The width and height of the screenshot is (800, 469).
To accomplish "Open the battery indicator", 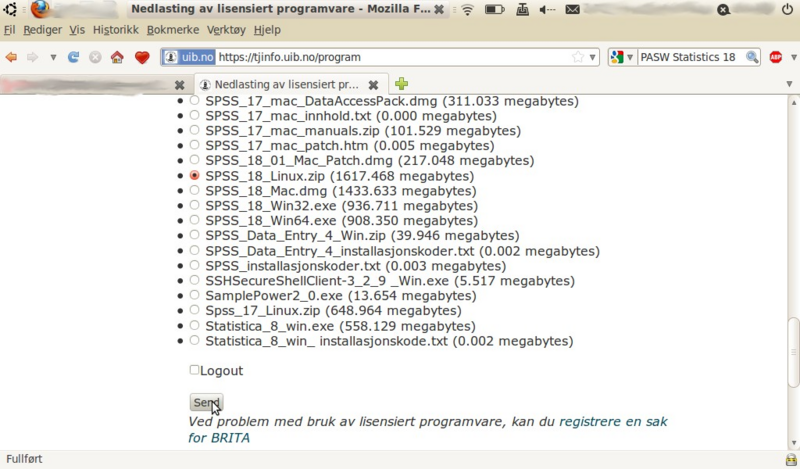I will click(494, 9).
